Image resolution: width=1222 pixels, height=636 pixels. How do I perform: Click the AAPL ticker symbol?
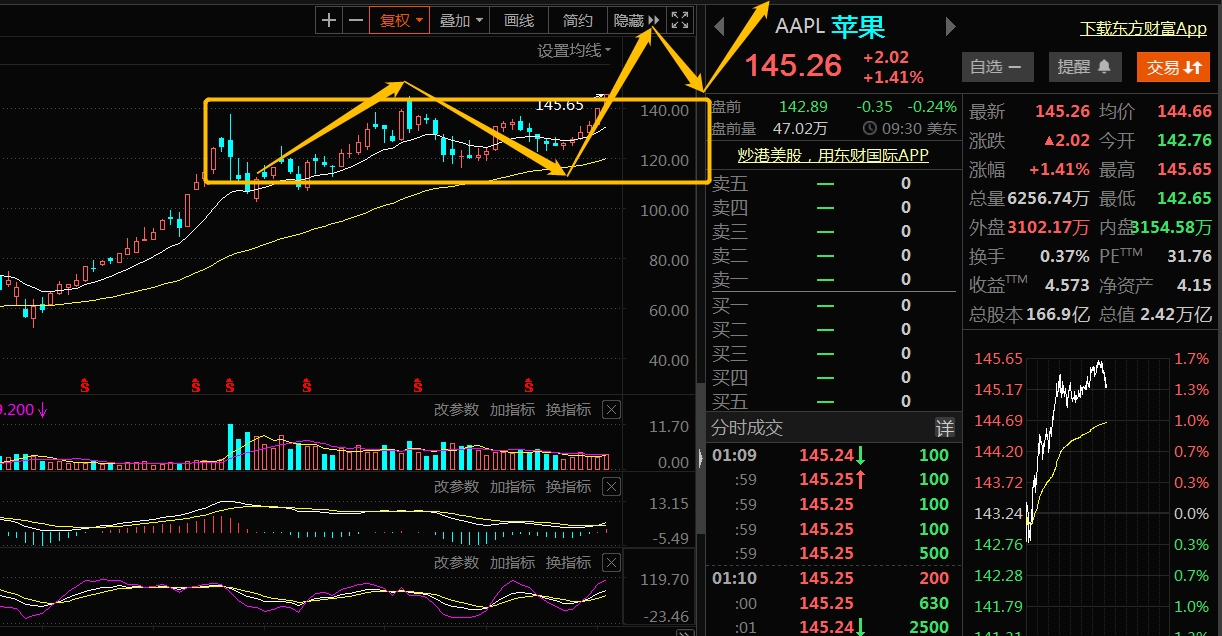pos(799,26)
